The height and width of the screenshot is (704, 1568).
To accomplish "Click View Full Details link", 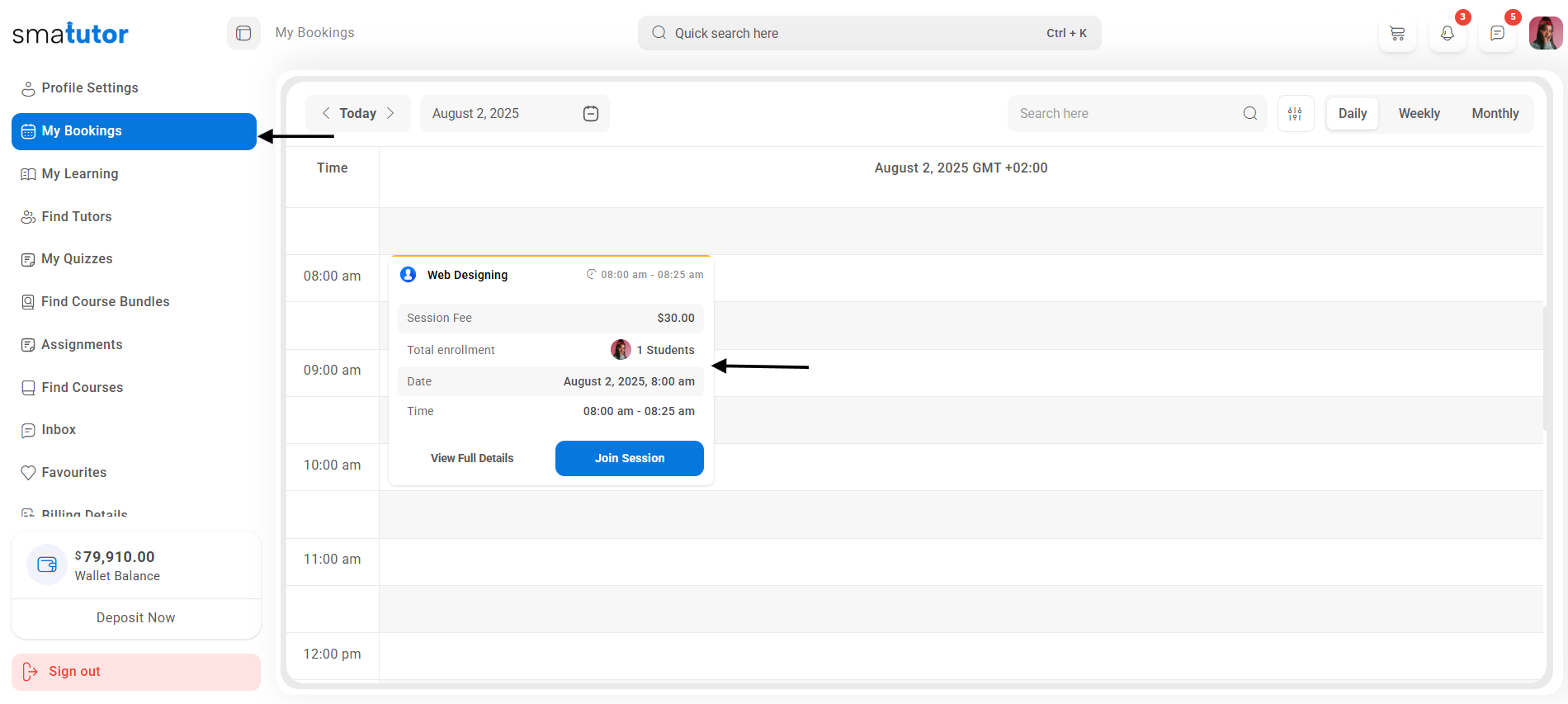I will click(x=472, y=458).
